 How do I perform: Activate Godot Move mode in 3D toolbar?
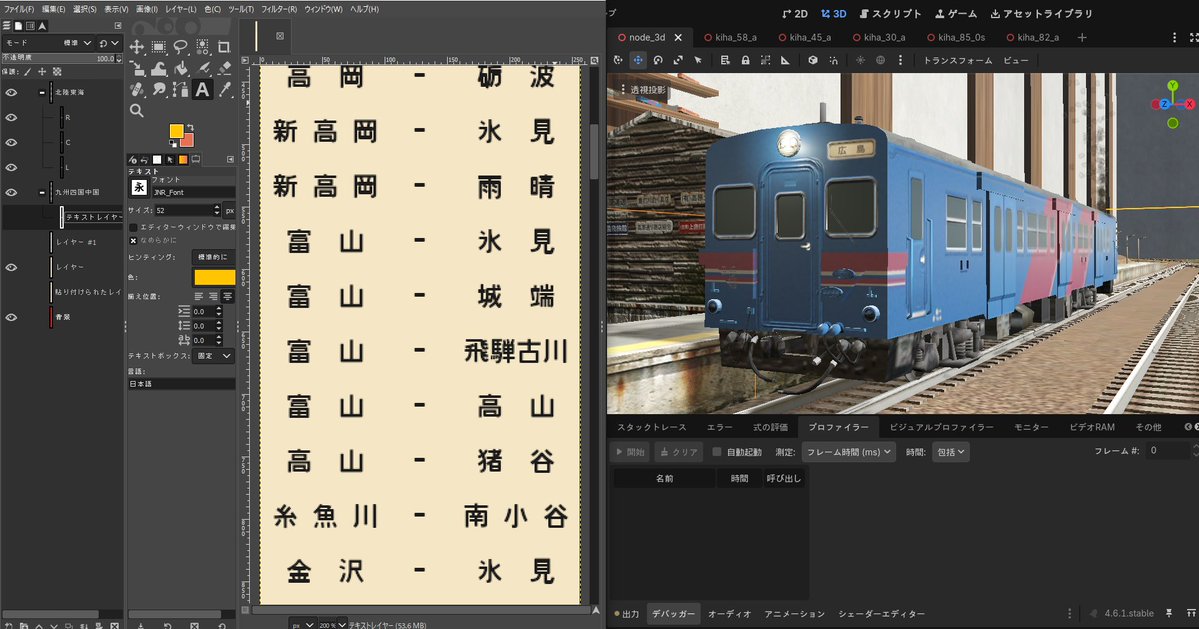(638, 60)
